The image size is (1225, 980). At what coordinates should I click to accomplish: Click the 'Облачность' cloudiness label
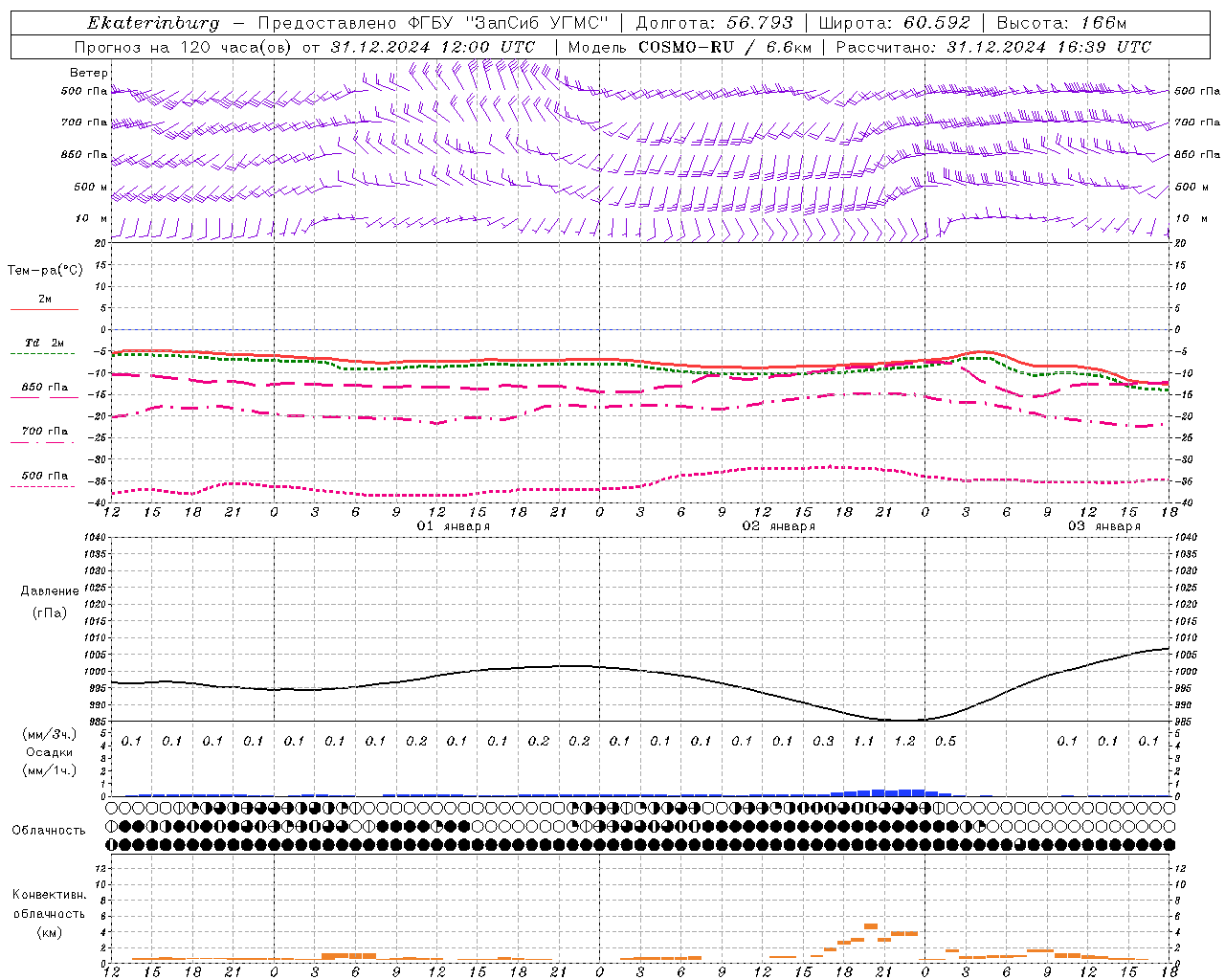tap(49, 831)
